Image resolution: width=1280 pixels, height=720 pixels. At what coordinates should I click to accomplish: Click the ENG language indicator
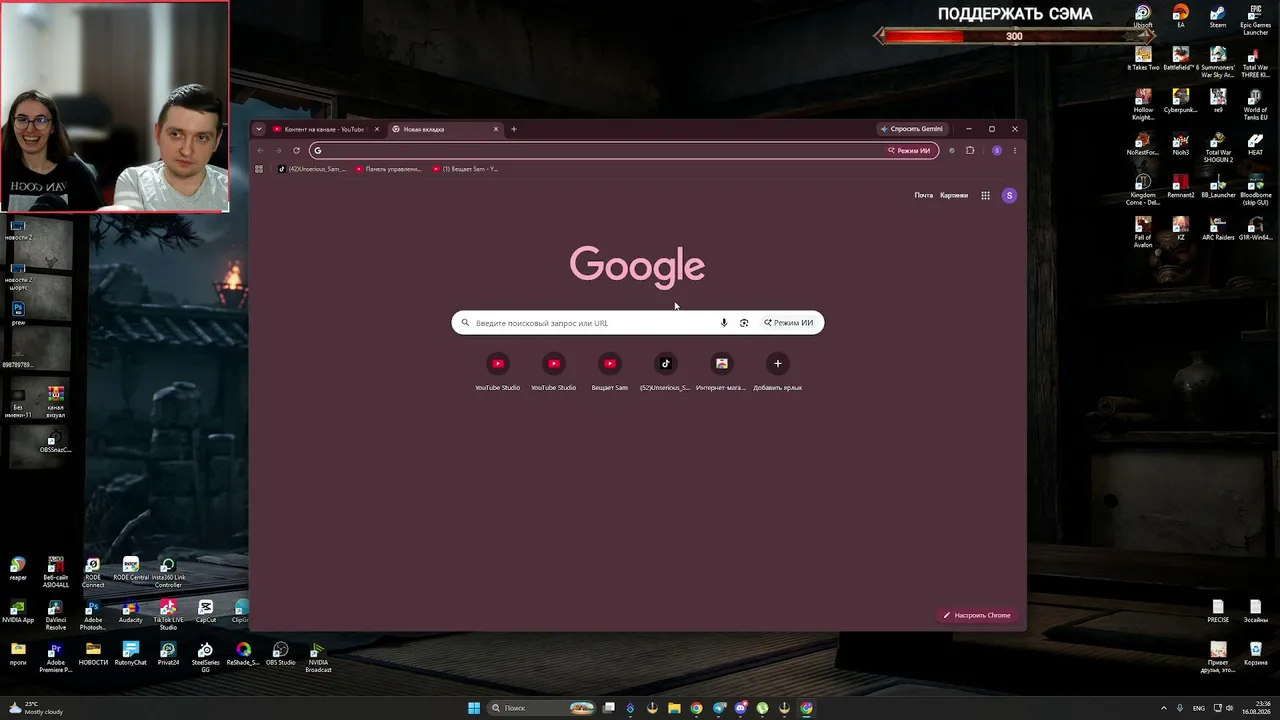pyautogui.click(x=1199, y=708)
